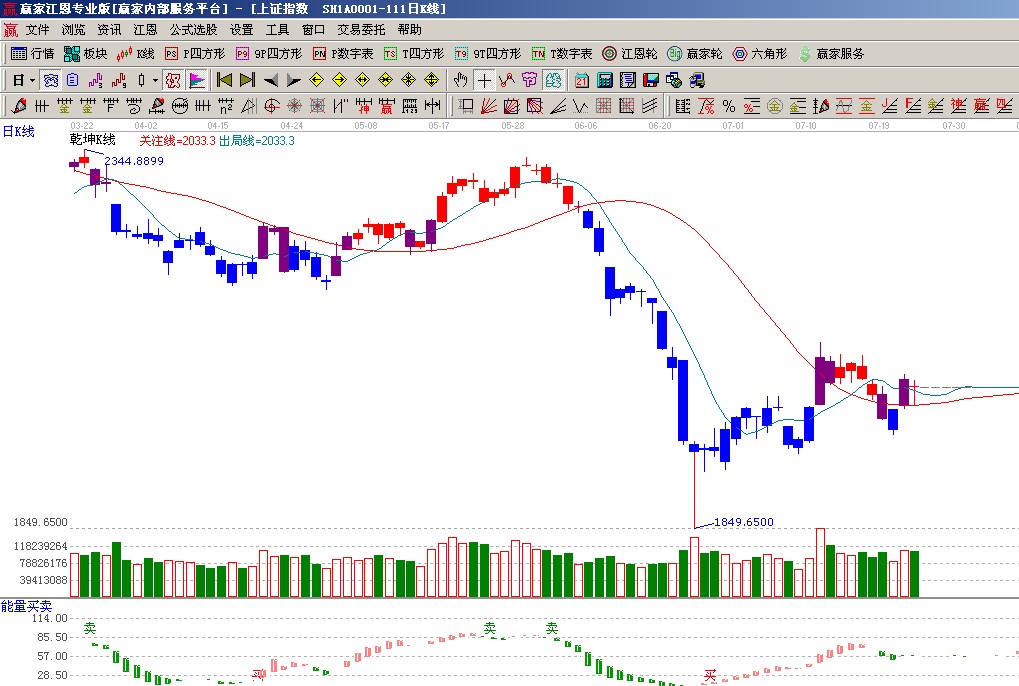Image resolution: width=1019 pixels, height=686 pixels.
Task: Expand the candlestick chart type dropdown arrow
Action: [155, 80]
